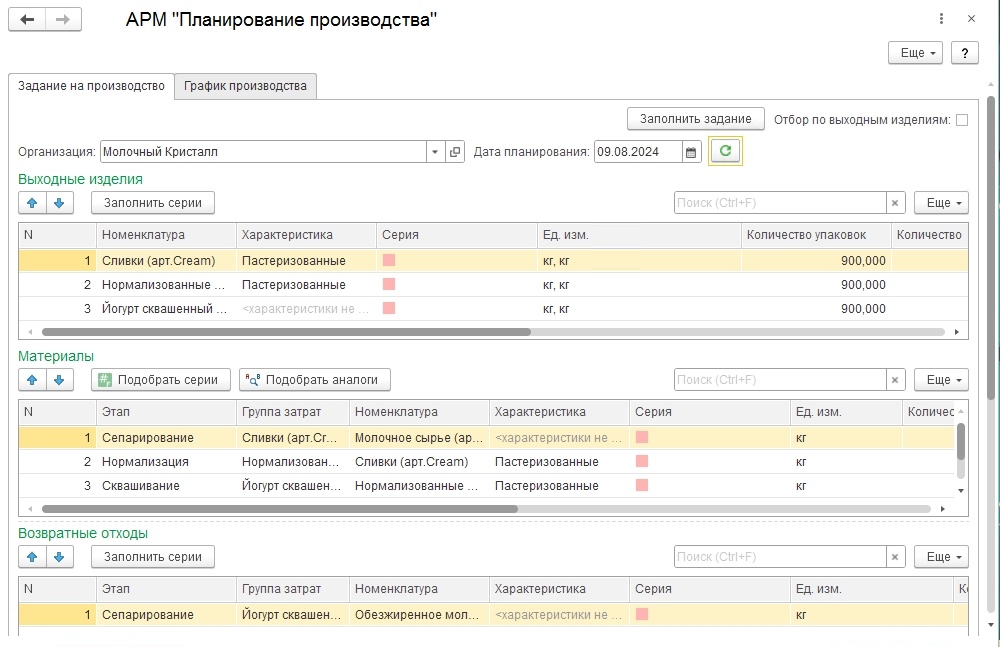Refresh data with the green reload icon

click(725, 151)
